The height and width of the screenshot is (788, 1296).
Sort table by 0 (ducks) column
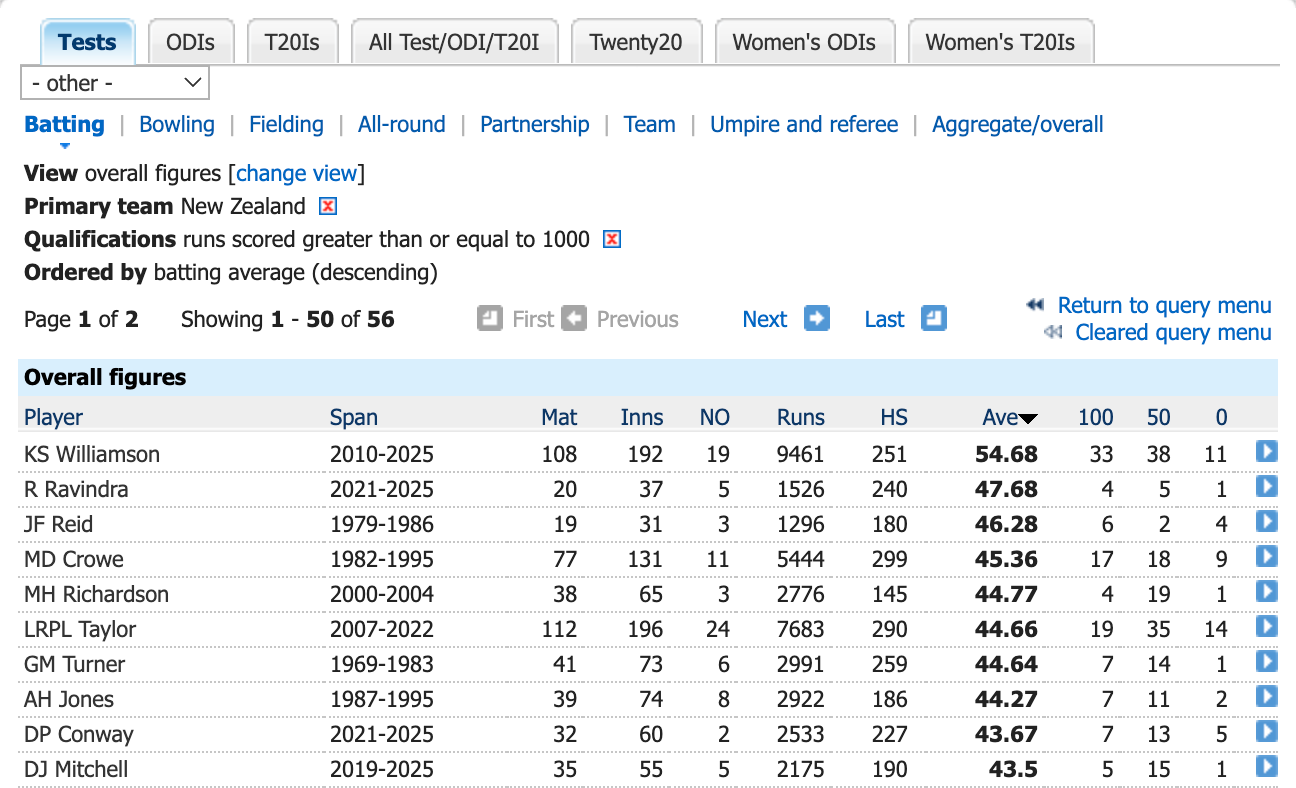[x=1221, y=417]
